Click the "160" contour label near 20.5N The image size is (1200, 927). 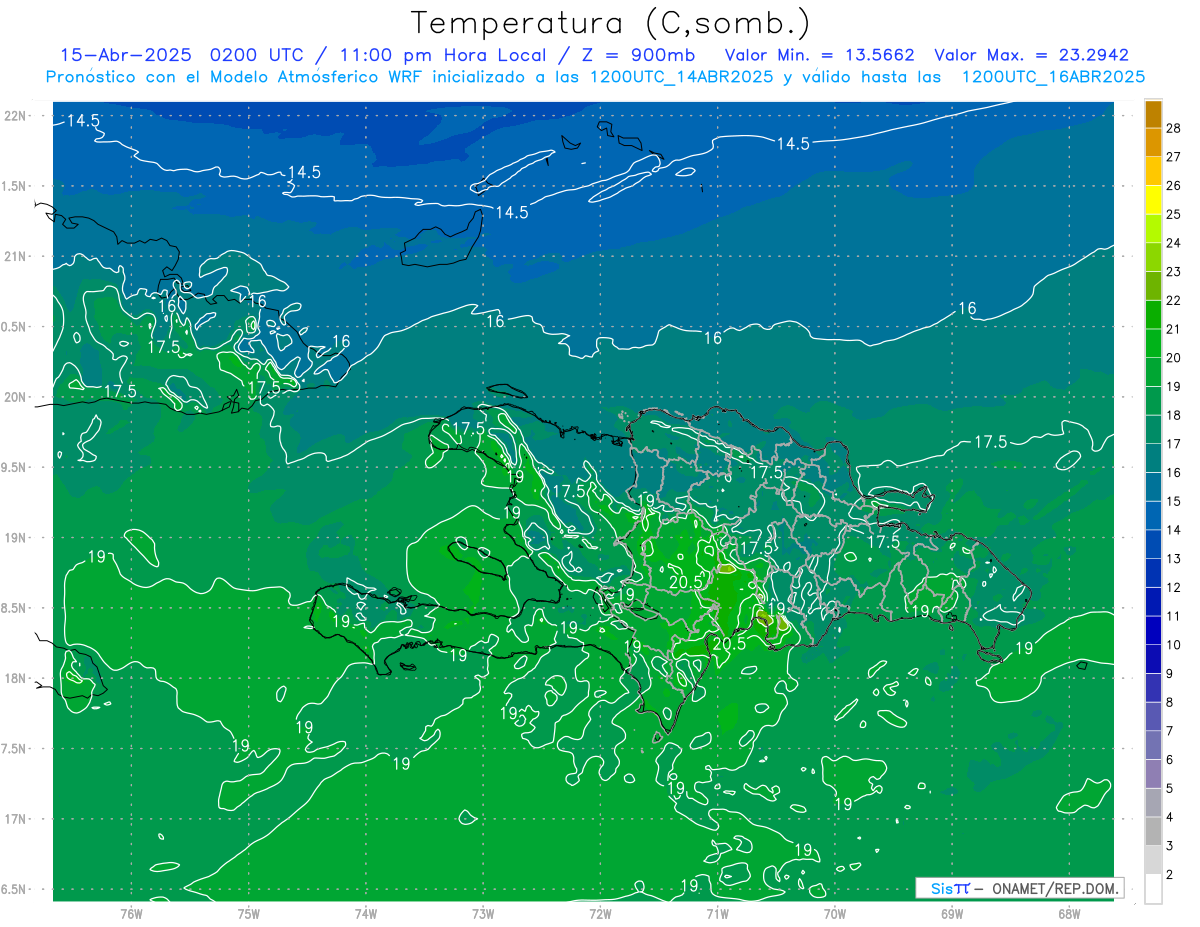173,306
